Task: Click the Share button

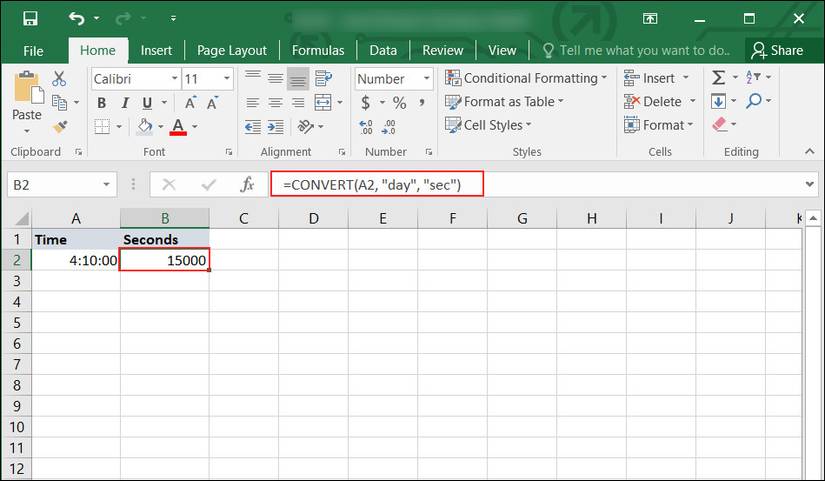Action: [777, 50]
